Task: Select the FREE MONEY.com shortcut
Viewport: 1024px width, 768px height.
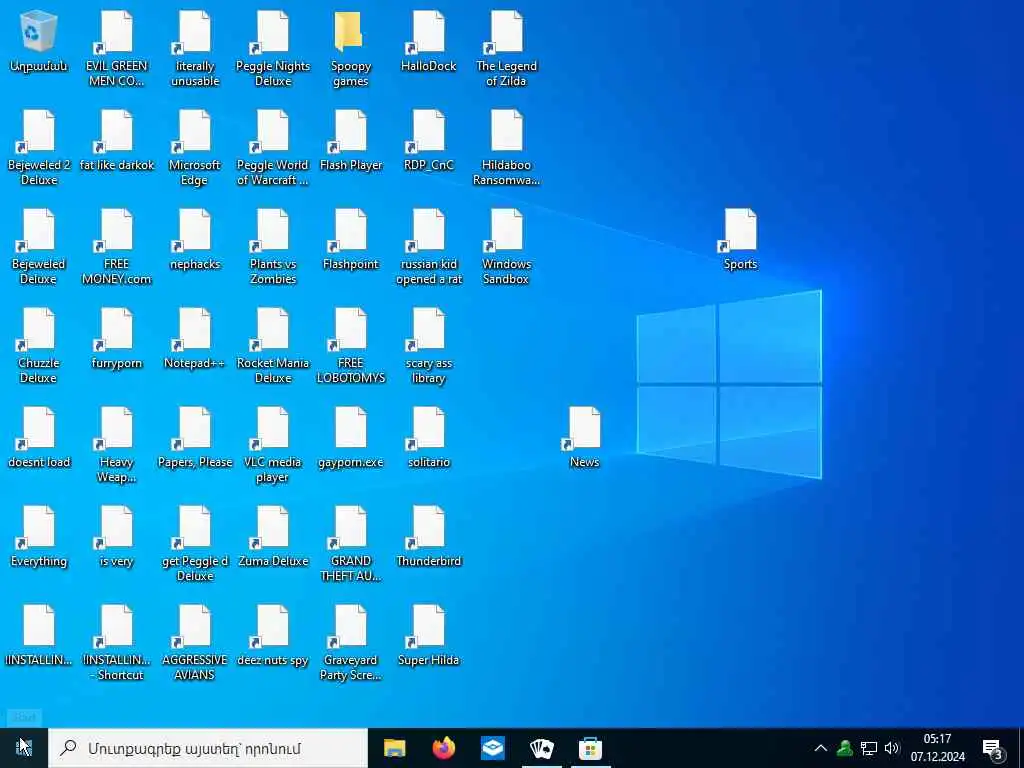Action: pos(117,247)
